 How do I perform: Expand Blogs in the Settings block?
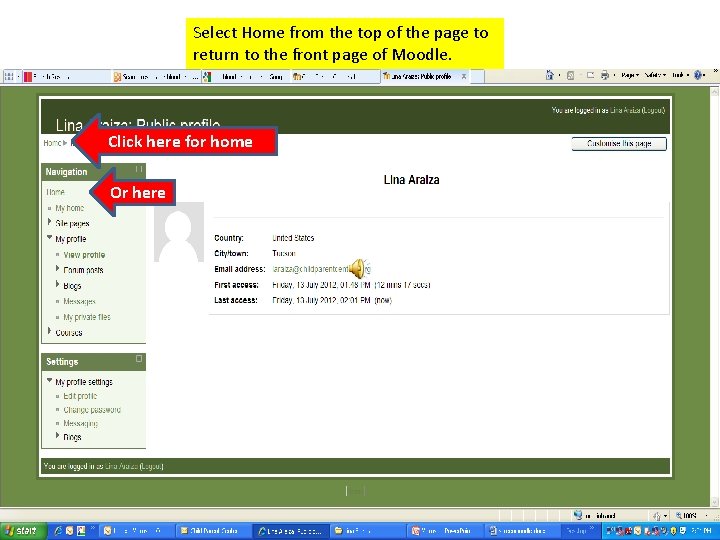(x=57, y=435)
